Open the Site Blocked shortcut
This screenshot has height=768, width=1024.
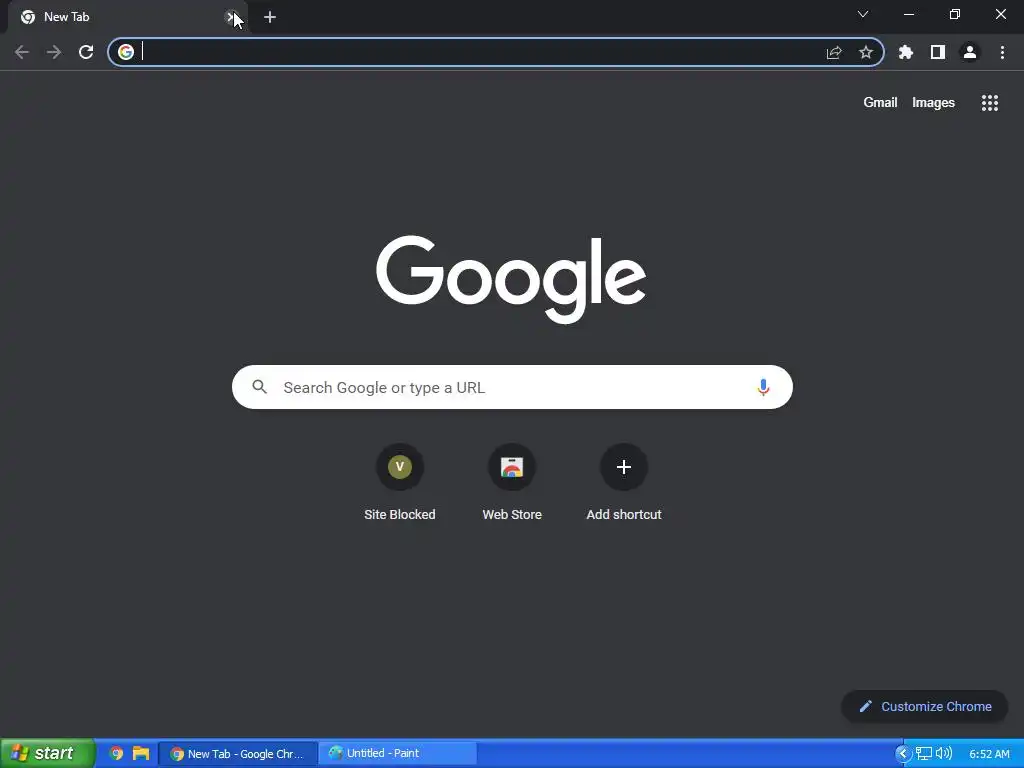click(x=400, y=483)
